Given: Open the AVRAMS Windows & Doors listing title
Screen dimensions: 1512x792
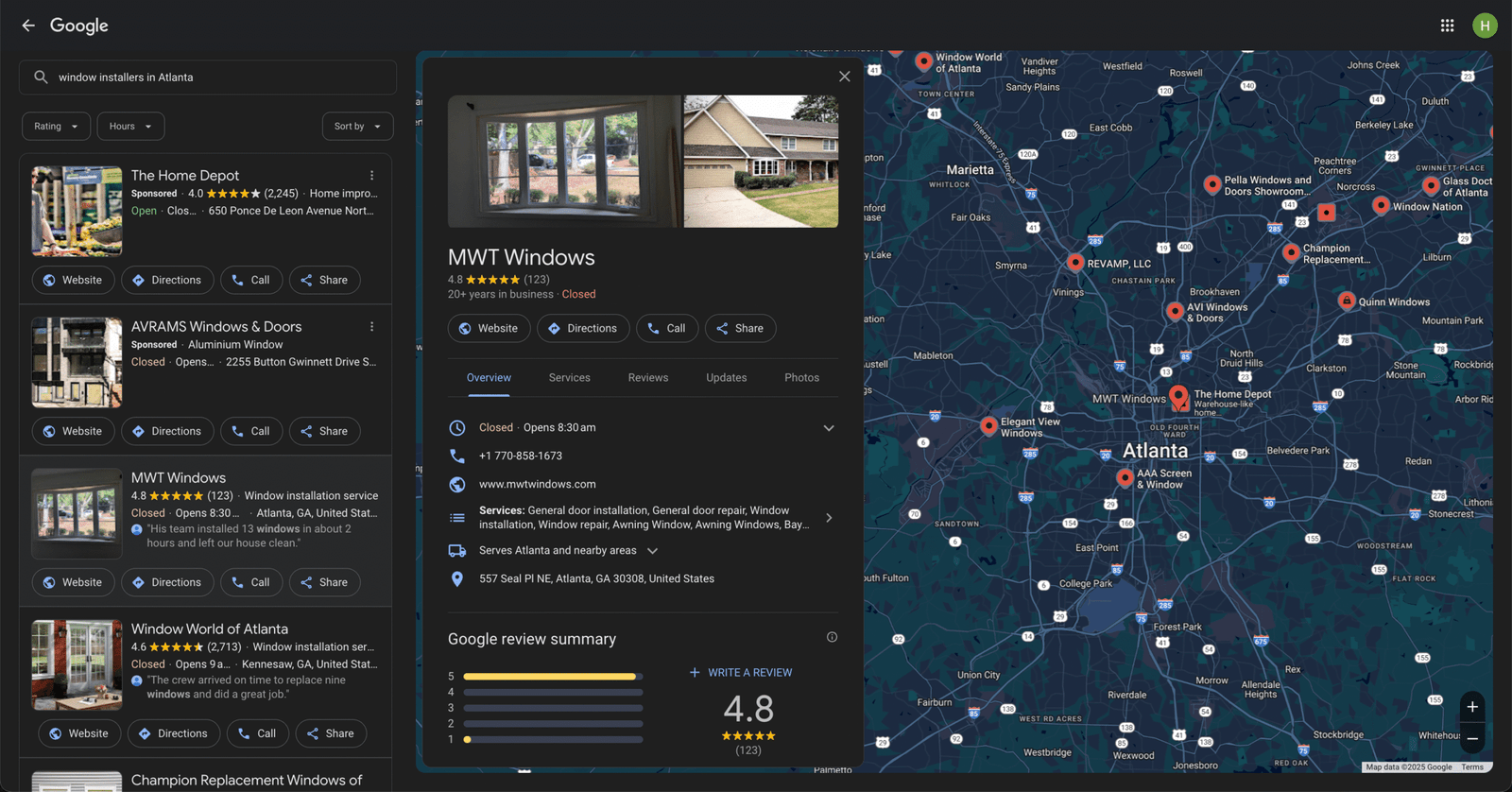Looking at the screenshot, I should [216, 327].
